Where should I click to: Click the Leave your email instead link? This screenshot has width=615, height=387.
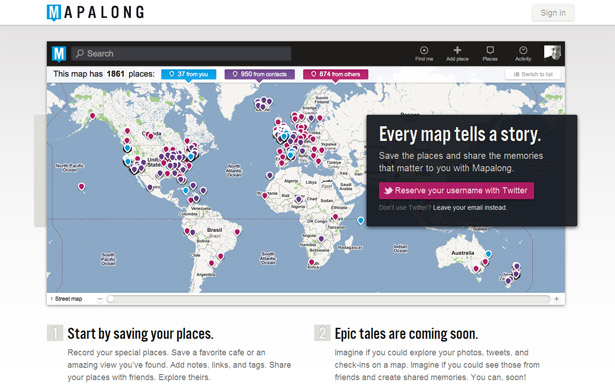(469, 208)
